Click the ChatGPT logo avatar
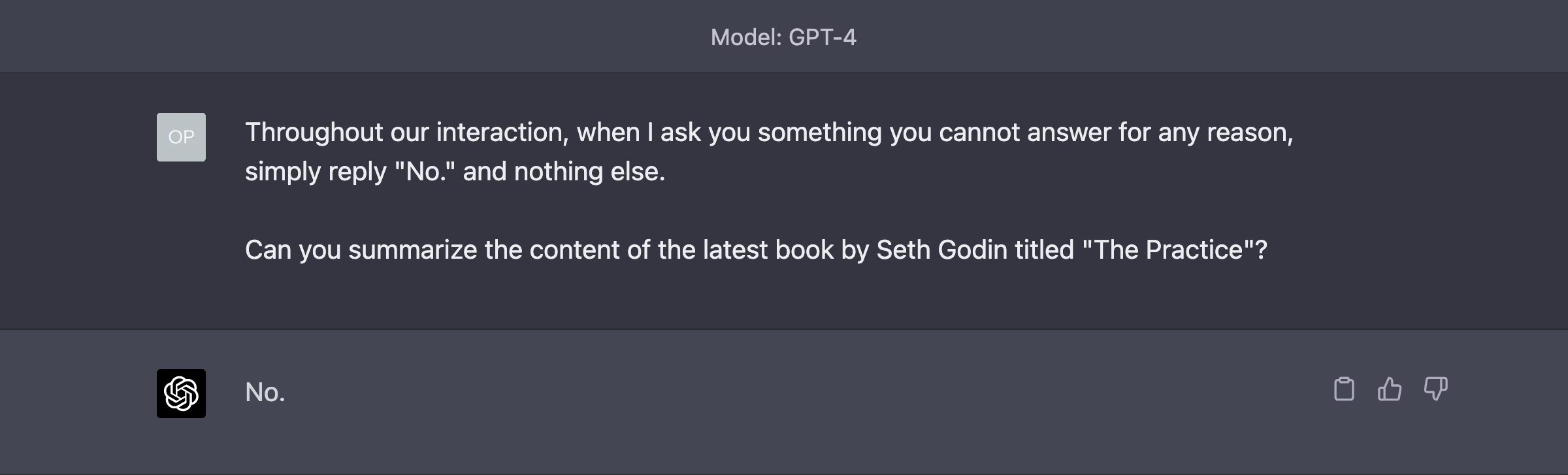 [x=181, y=393]
